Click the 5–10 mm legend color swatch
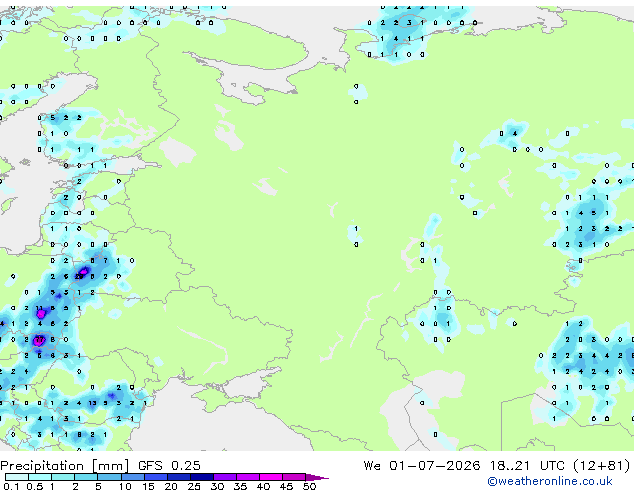The height and width of the screenshot is (490, 634). coord(109,477)
